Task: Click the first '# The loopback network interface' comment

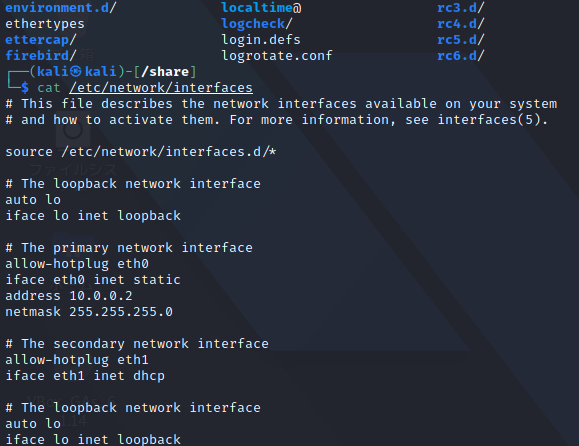Action: [x=133, y=183]
